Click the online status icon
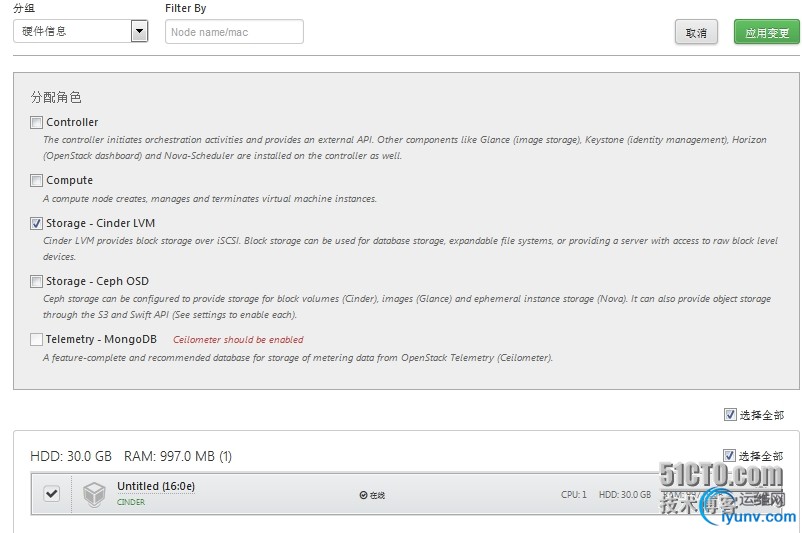This screenshot has width=802, height=533. coord(362,495)
